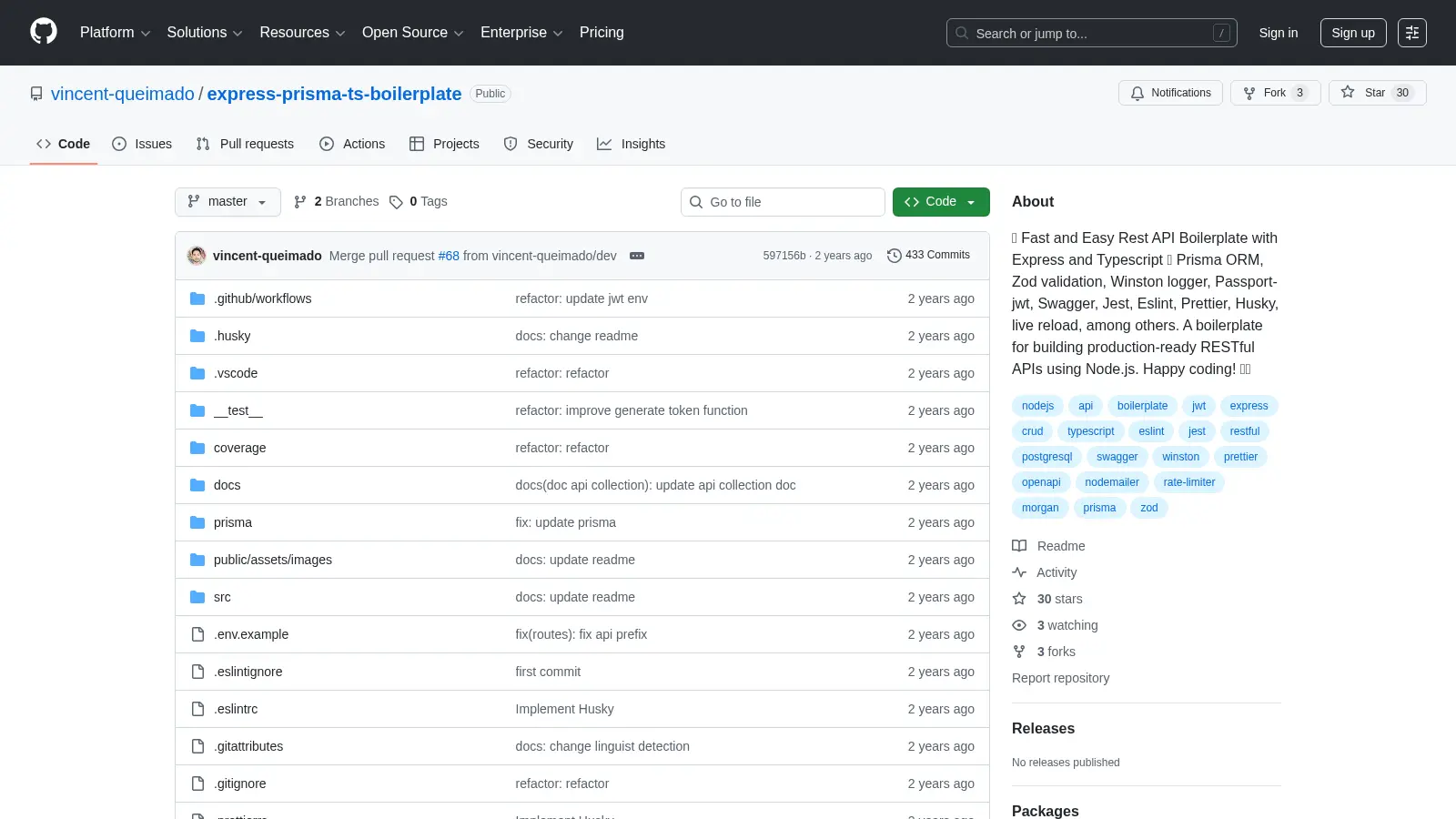The width and height of the screenshot is (1456, 819).
Task: Open commit message 'fix(routes): fix api prefix'
Action: (581, 634)
